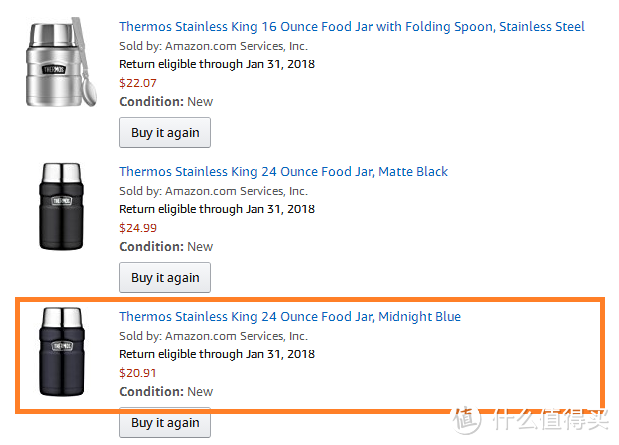Buy the Matte Black food jar again
Viewport: 619px width, 445px height.
(165, 278)
